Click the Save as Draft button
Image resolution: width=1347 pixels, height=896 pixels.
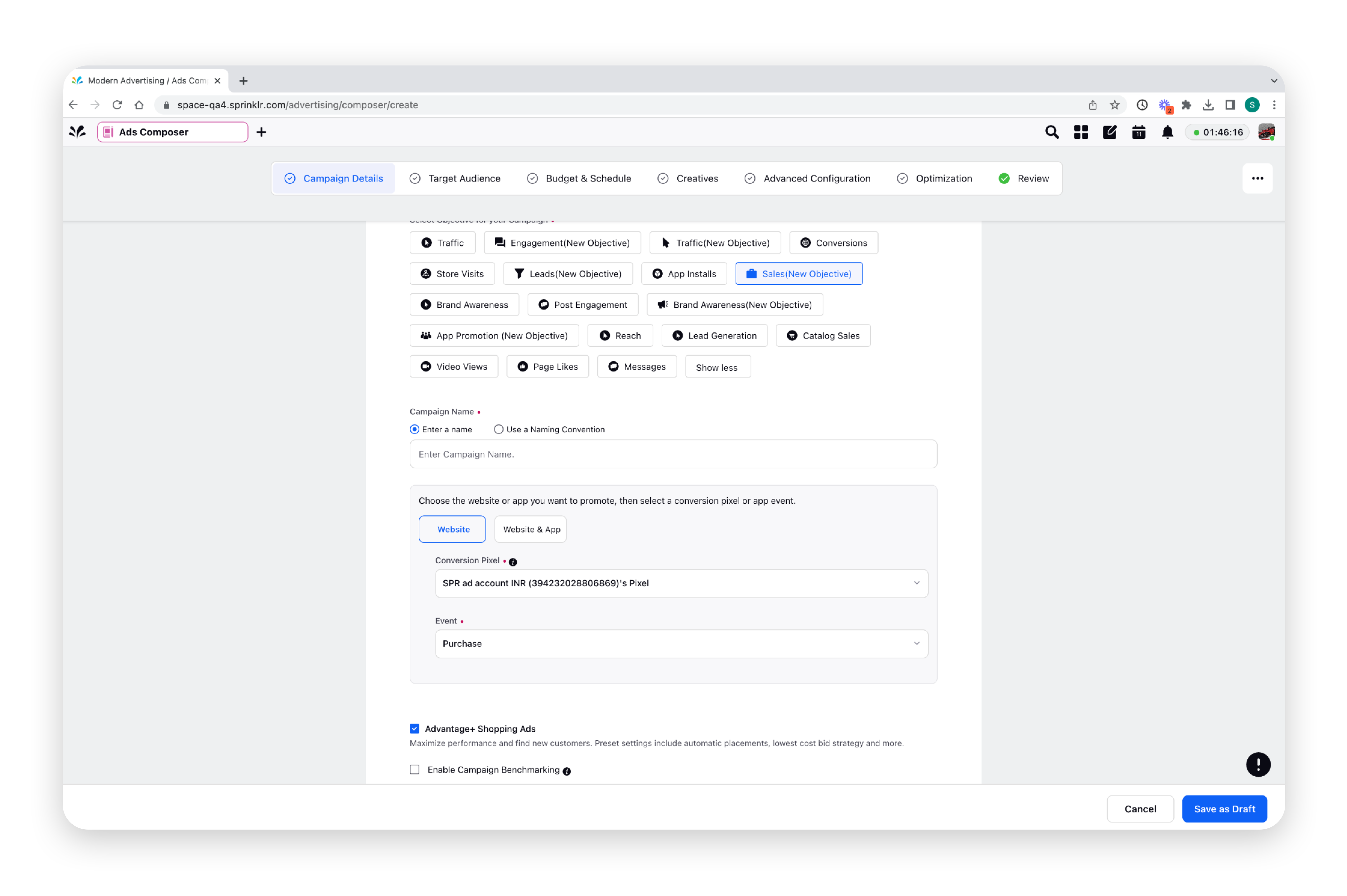tap(1224, 809)
